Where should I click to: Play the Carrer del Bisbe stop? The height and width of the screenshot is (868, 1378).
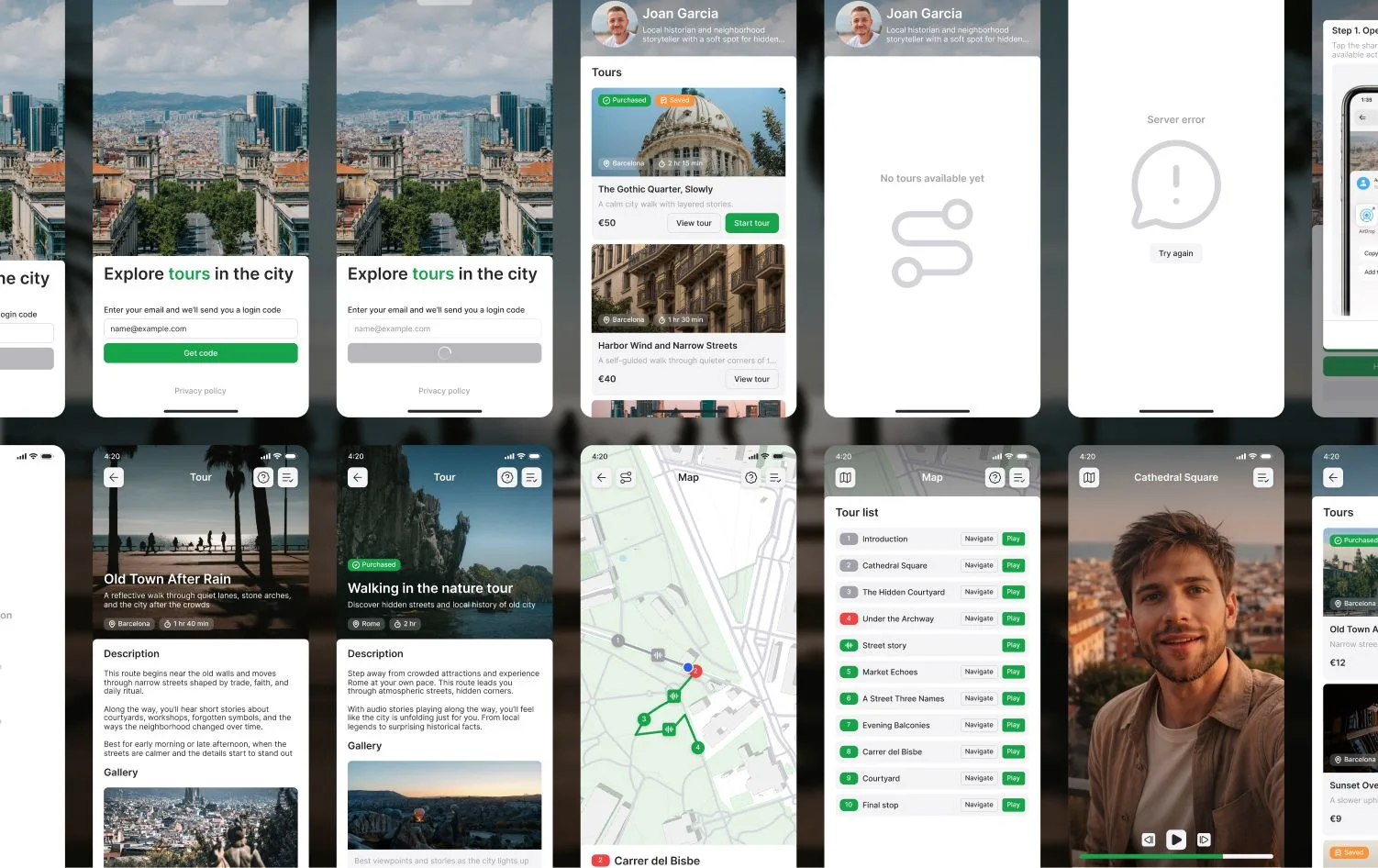click(x=1014, y=751)
